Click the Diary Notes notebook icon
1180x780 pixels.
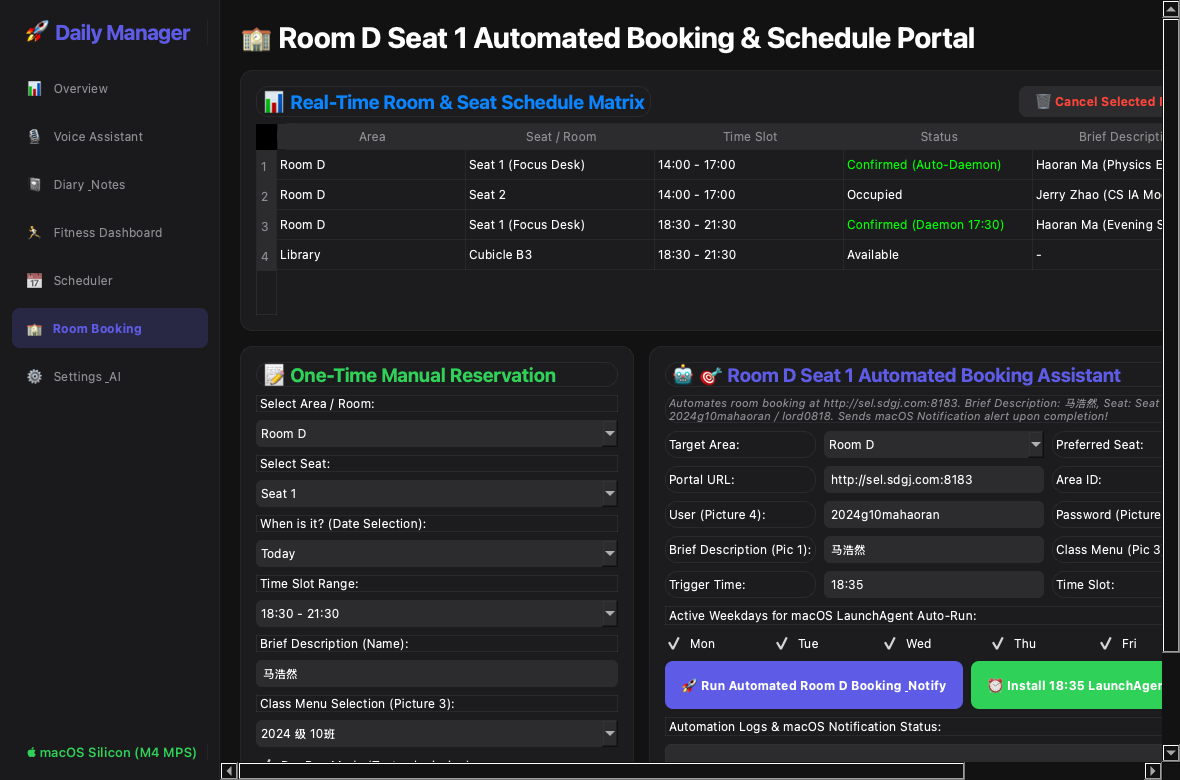pyautogui.click(x=35, y=184)
